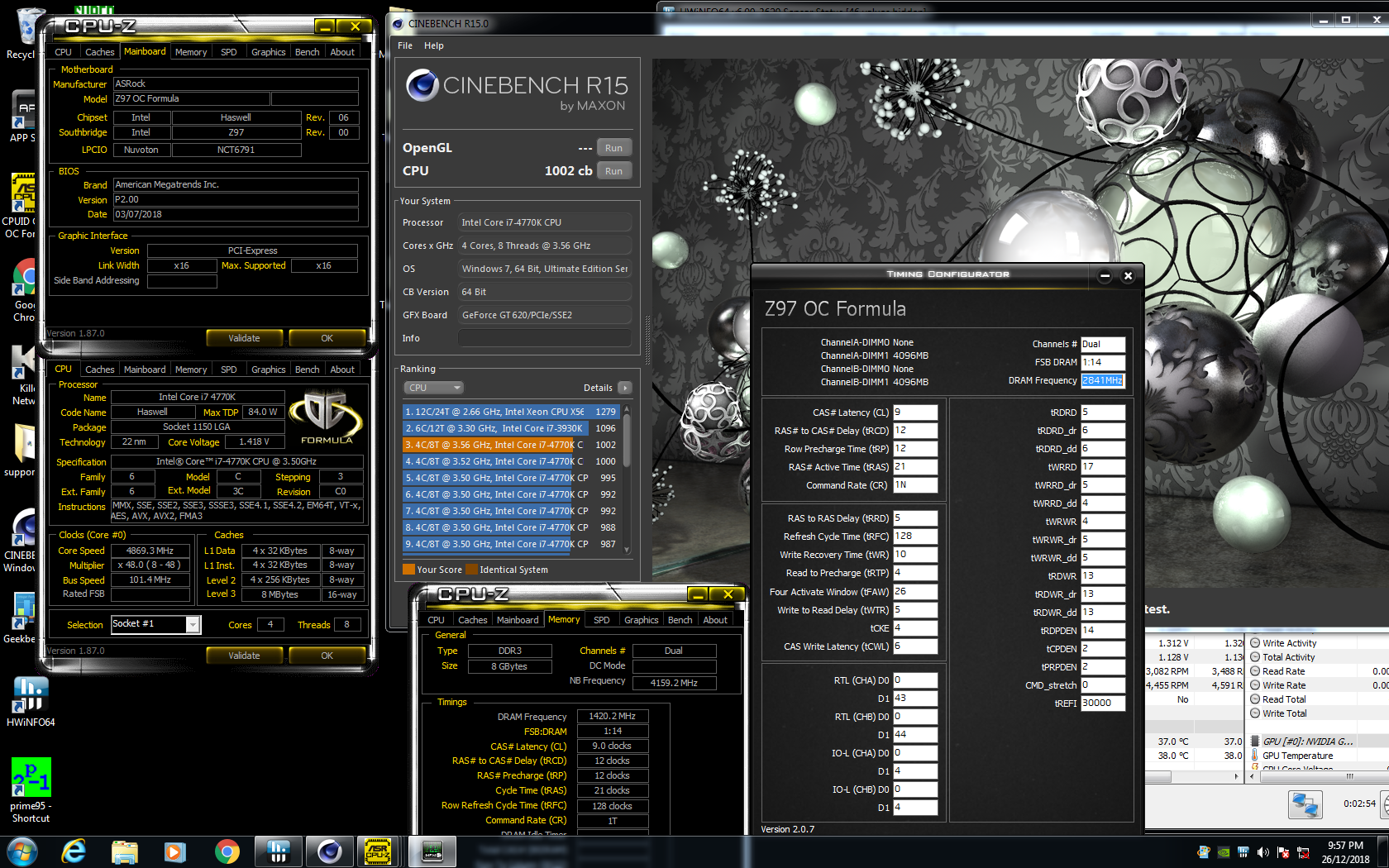Open Graphics tab in CPU-Z Memory window
The height and width of the screenshot is (868, 1389).
coord(642,620)
